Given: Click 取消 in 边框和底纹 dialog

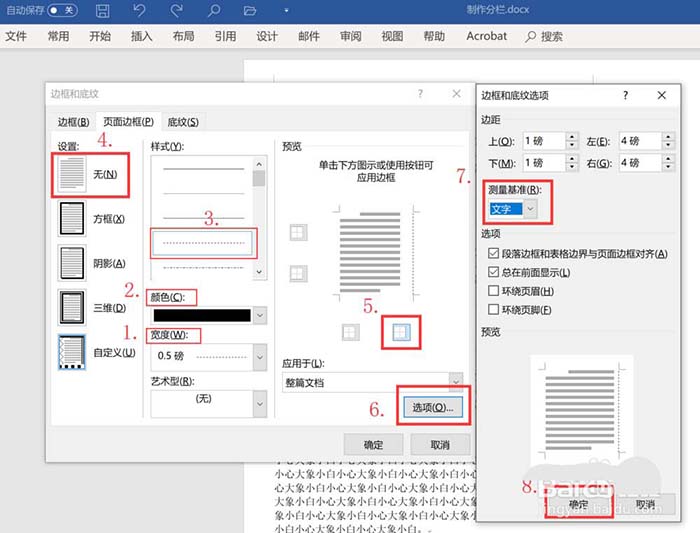Looking at the screenshot, I should click(x=440, y=445).
